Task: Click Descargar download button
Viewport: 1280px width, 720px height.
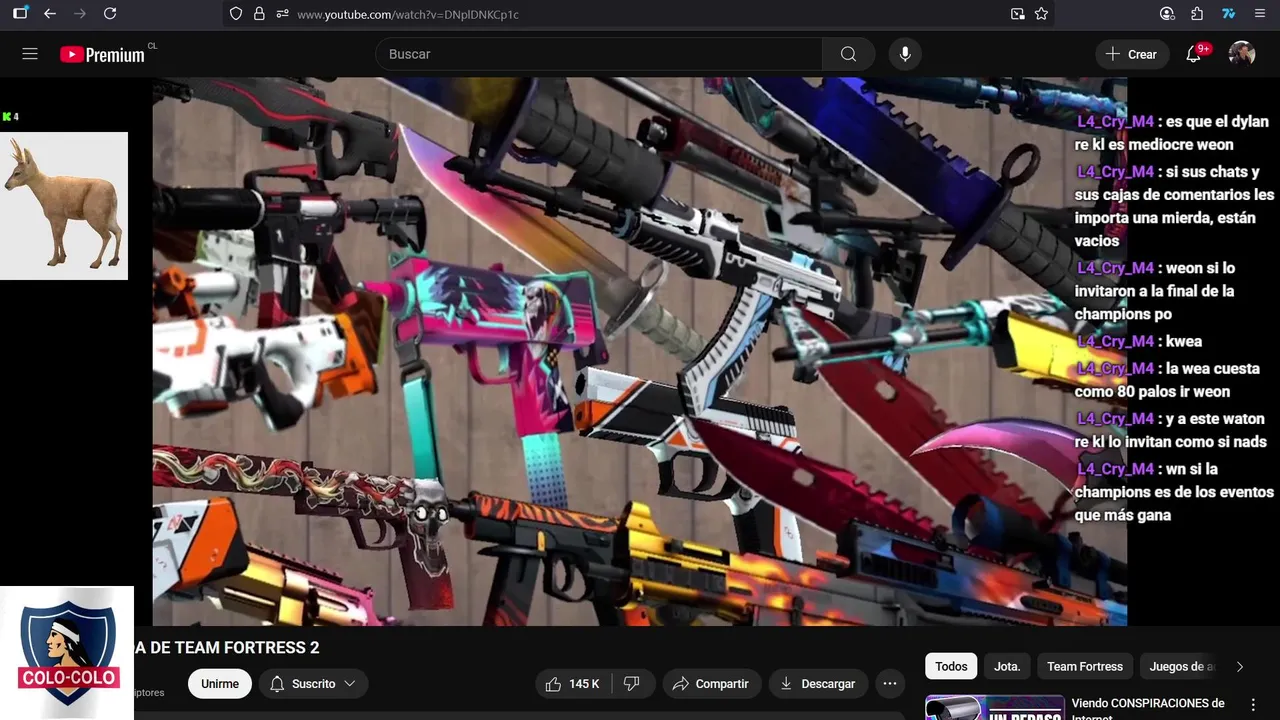Action: pos(818,684)
